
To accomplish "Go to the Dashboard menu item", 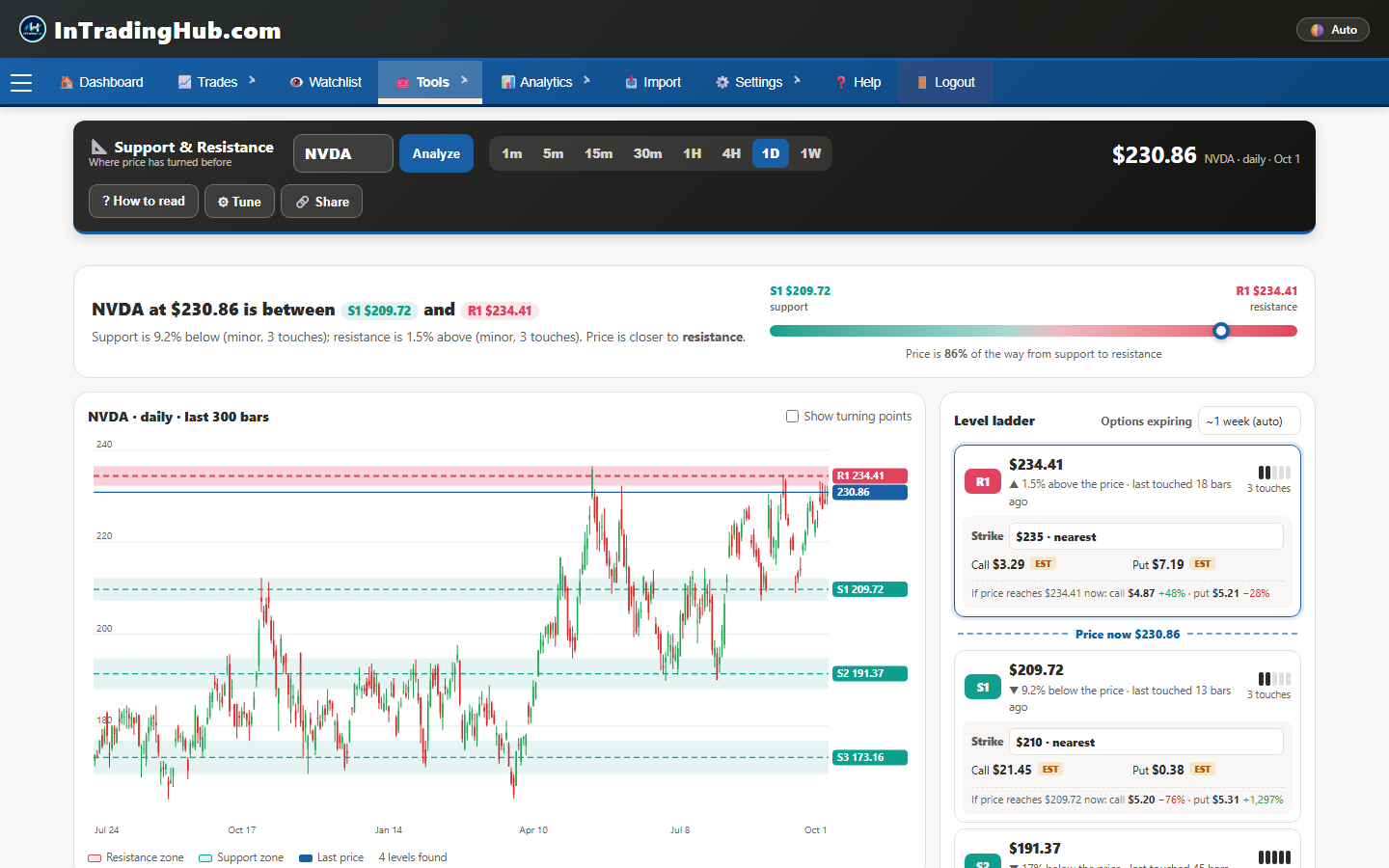I will tap(101, 82).
